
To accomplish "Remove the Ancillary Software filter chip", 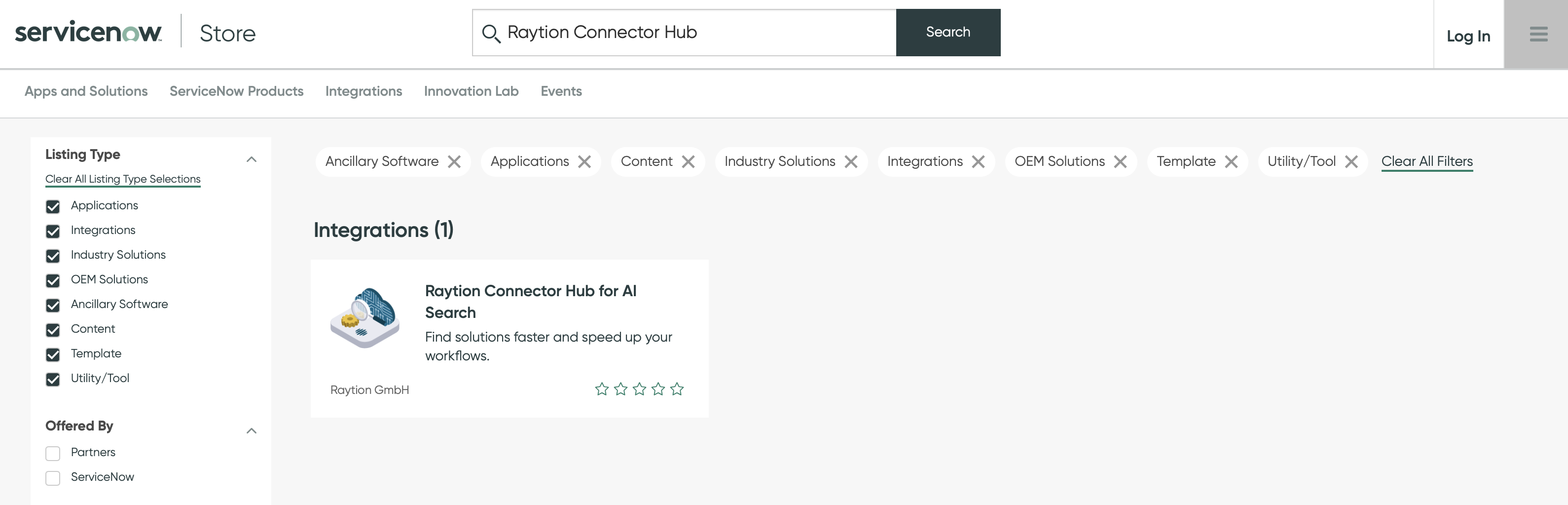I will [454, 161].
